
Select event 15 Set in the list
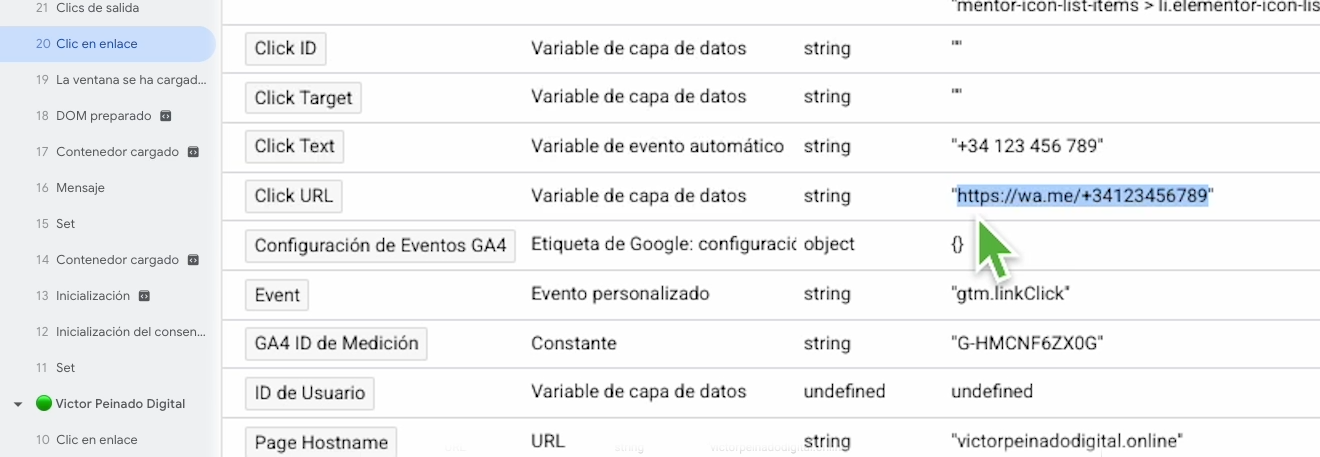point(65,224)
